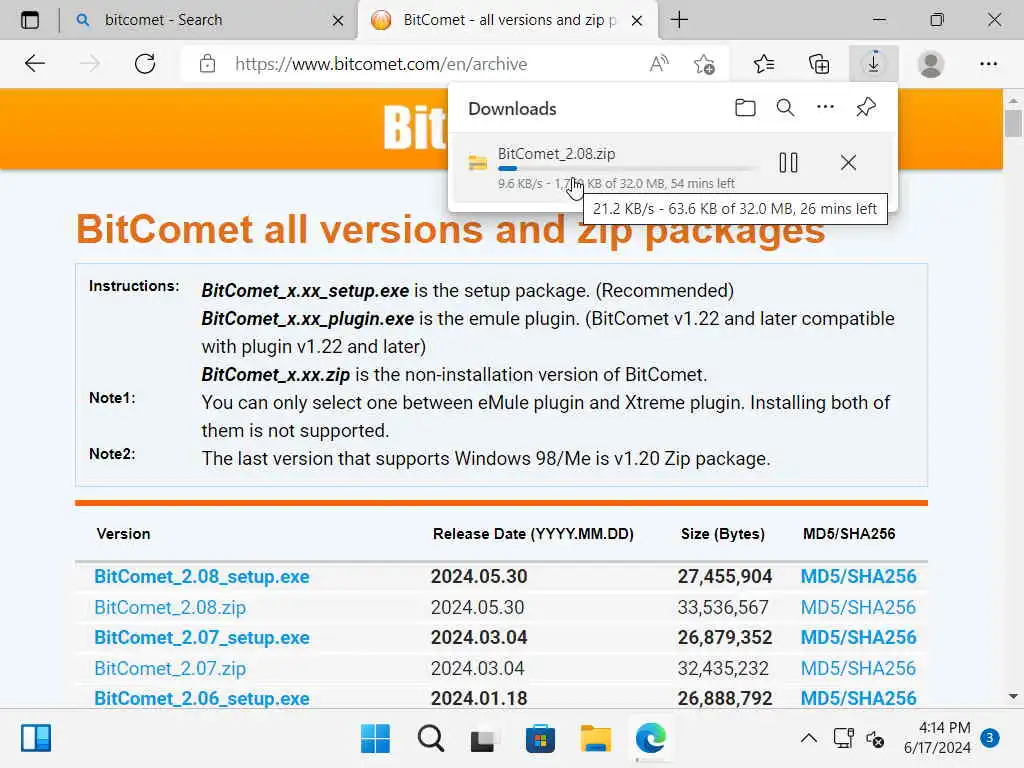
Task: Toggle the Downloads toolbar button
Action: [874, 63]
